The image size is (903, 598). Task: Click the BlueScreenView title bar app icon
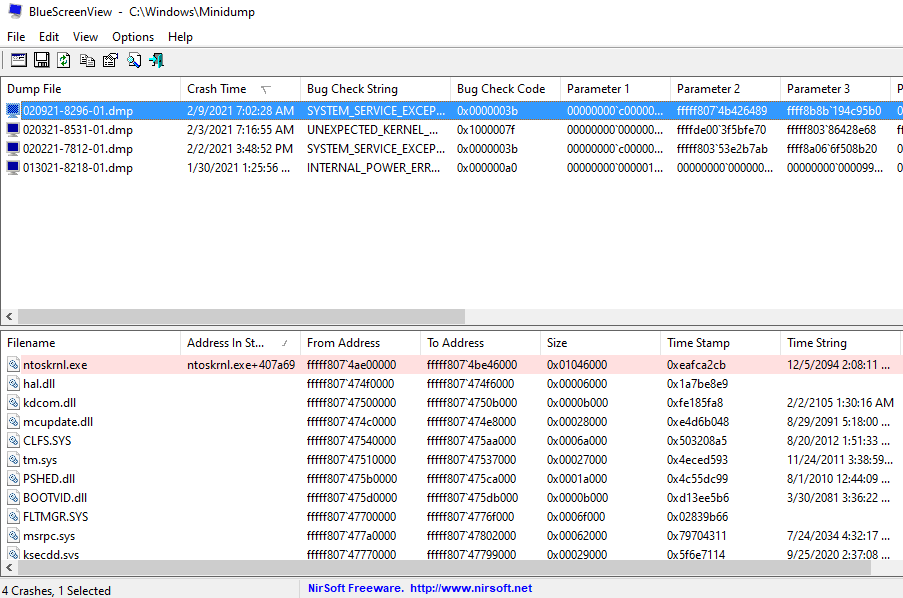click(x=14, y=11)
